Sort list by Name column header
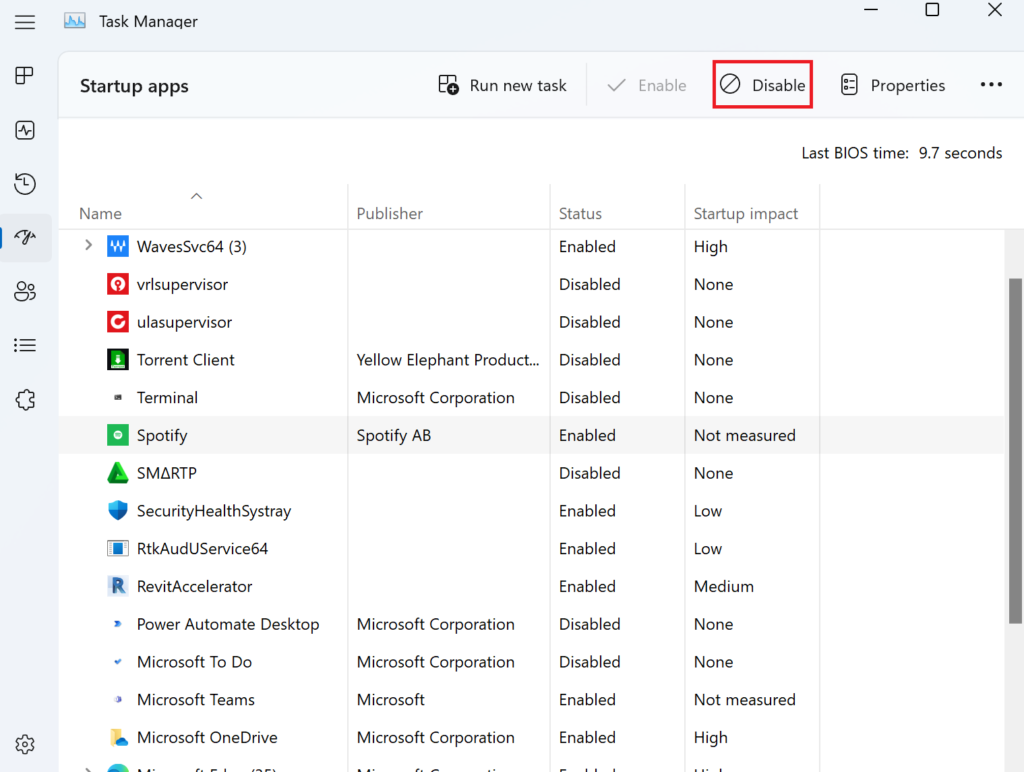This screenshot has height=772, width=1024. pos(100,213)
